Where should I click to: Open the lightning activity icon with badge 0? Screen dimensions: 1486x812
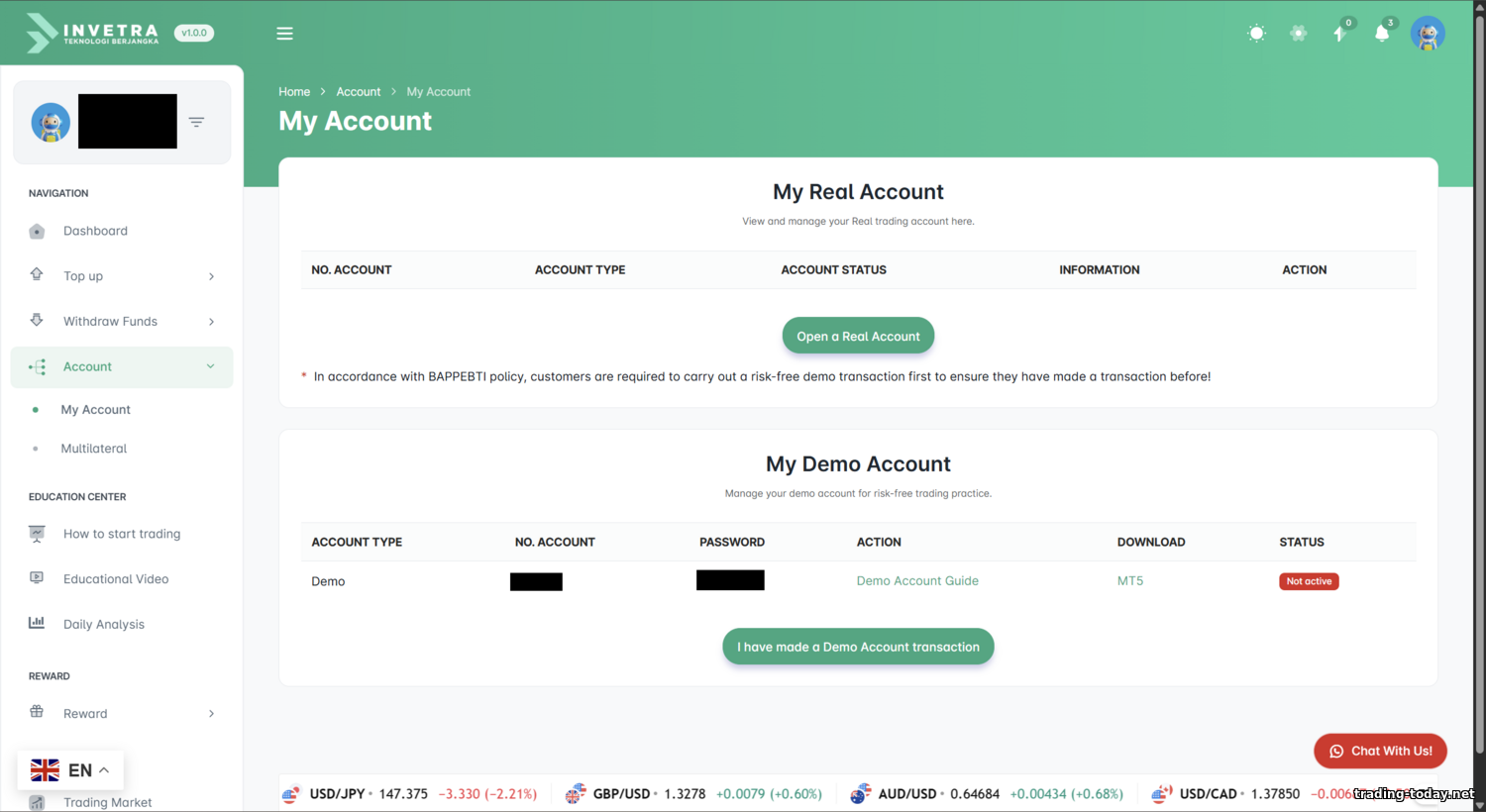[x=1339, y=34]
